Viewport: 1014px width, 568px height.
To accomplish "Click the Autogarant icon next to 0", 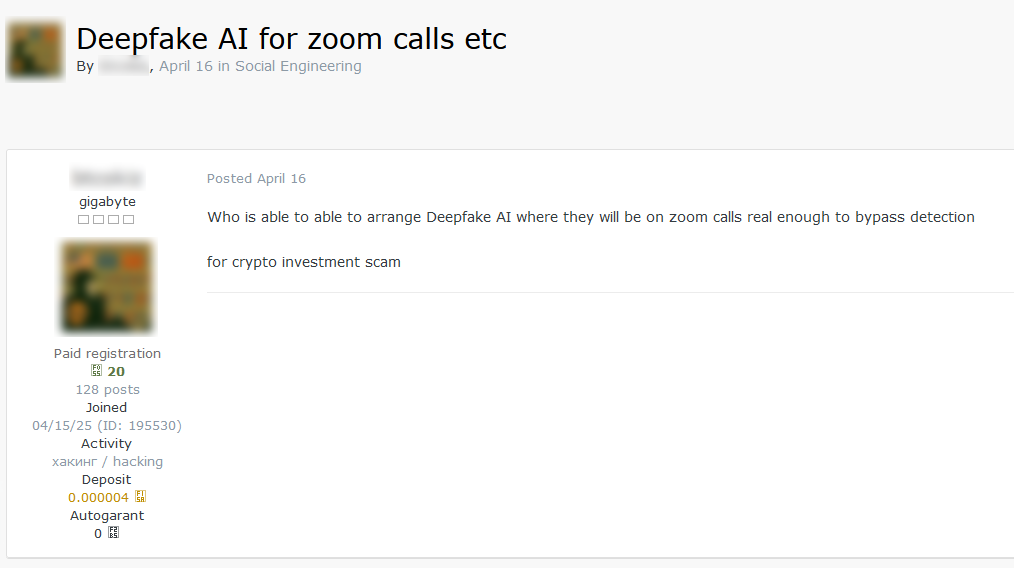I will tap(113, 533).
